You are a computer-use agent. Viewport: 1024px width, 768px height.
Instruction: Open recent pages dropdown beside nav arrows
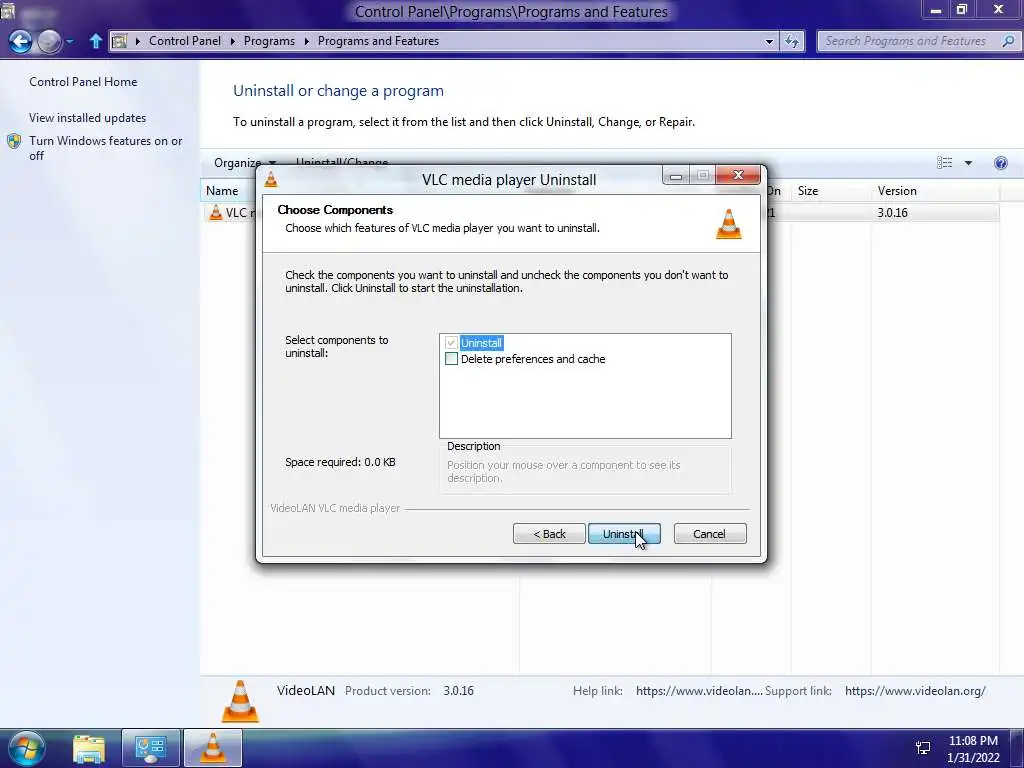pos(70,41)
